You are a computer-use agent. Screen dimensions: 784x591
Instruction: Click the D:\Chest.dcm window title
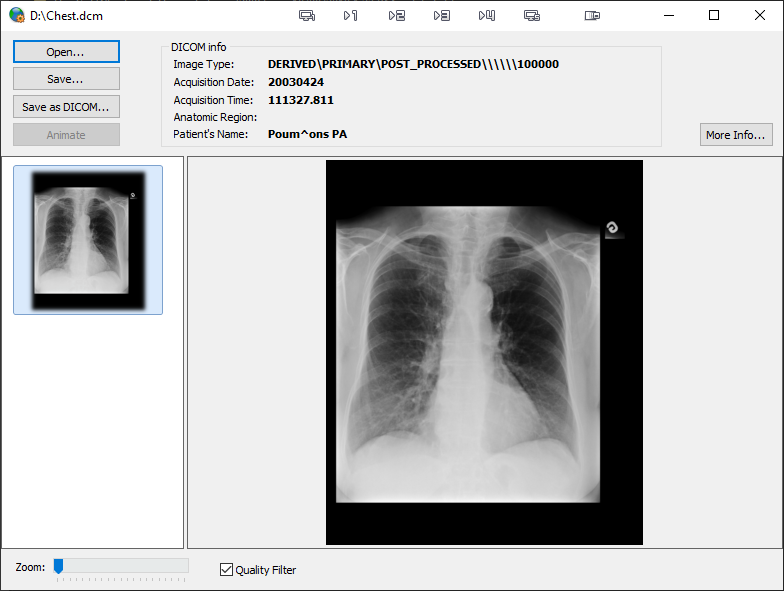click(x=66, y=16)
